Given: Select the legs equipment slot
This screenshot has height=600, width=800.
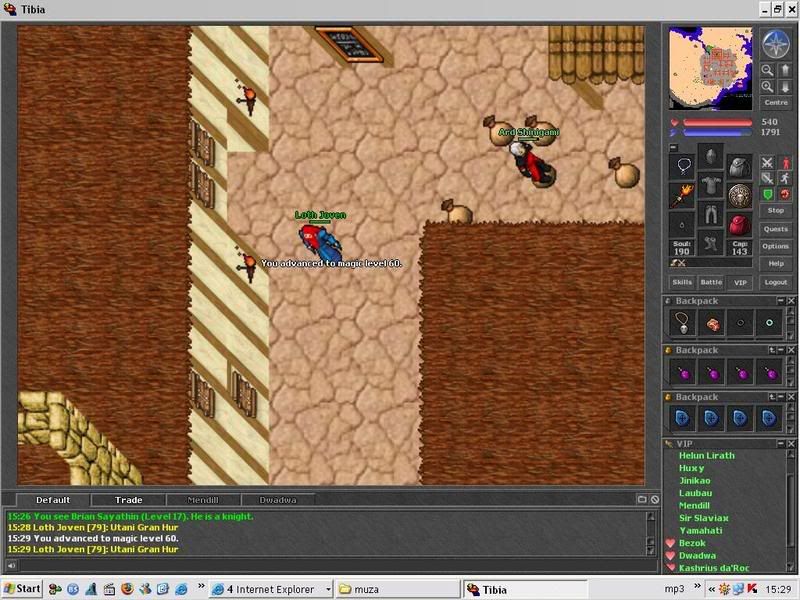Looking at the screenshot, I should point(711,214).
